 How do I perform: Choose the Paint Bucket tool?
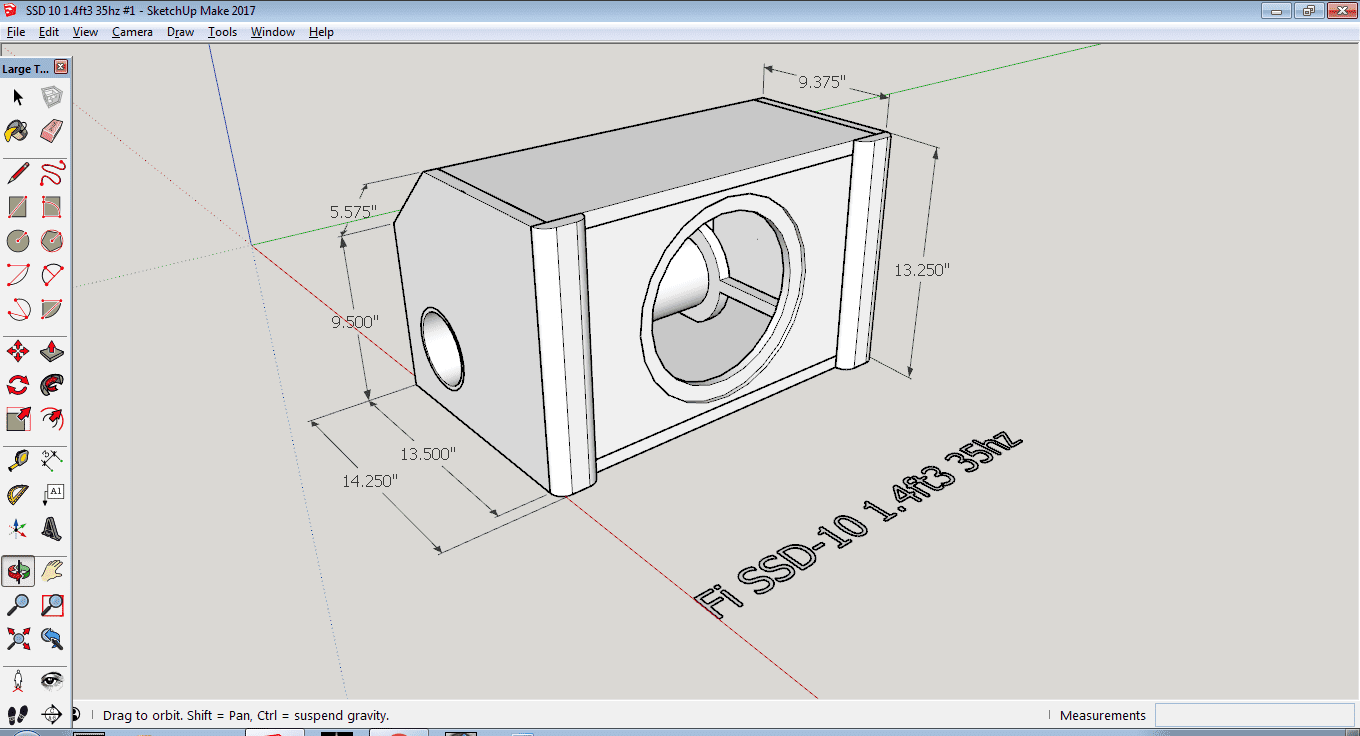pos(18,131)
